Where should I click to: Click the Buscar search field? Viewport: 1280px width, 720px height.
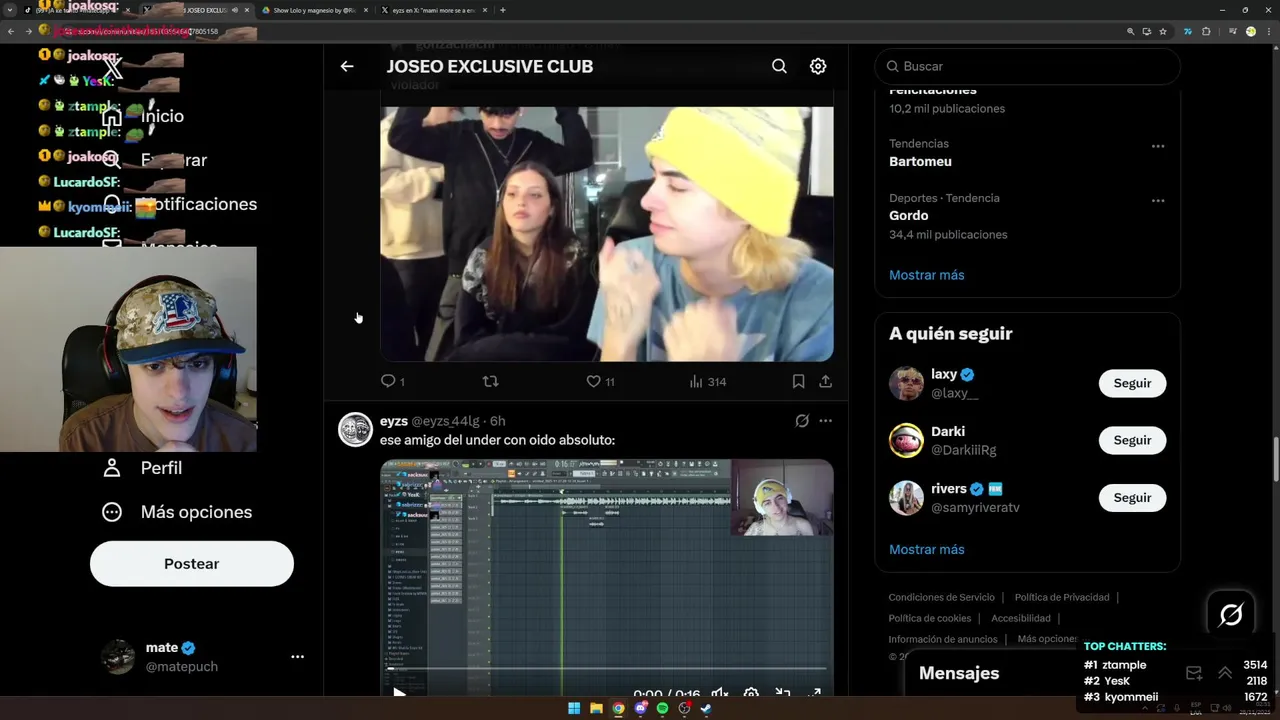[x=1027, y=66]
